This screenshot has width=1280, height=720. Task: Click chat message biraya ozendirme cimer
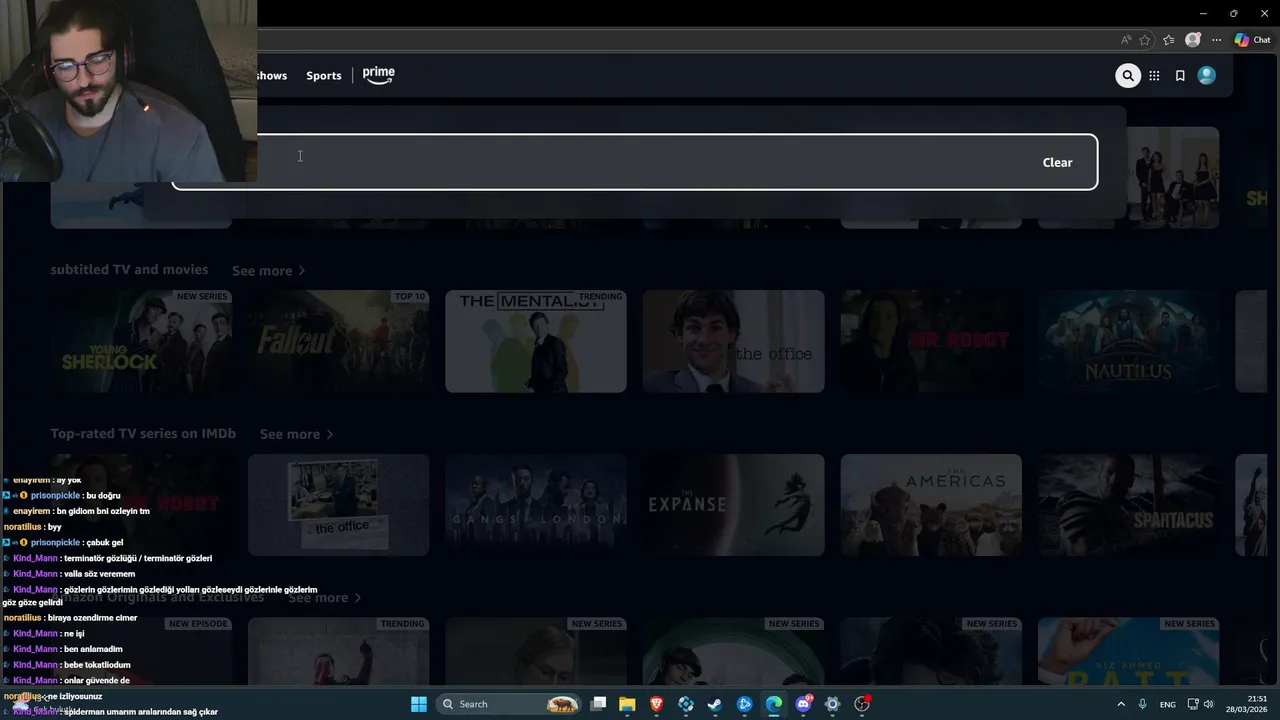[x=93, y=618]
